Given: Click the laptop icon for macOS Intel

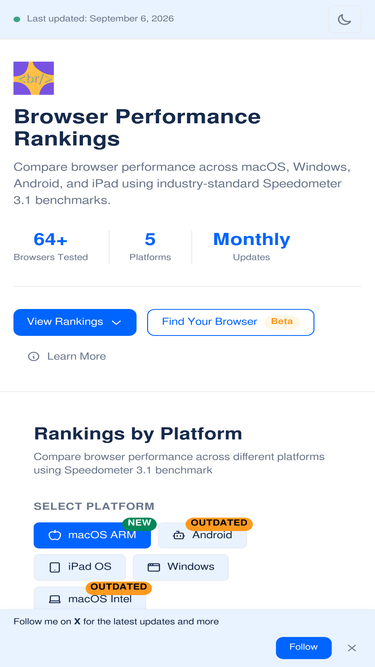Looking at the screenshot, I should 54,600.
